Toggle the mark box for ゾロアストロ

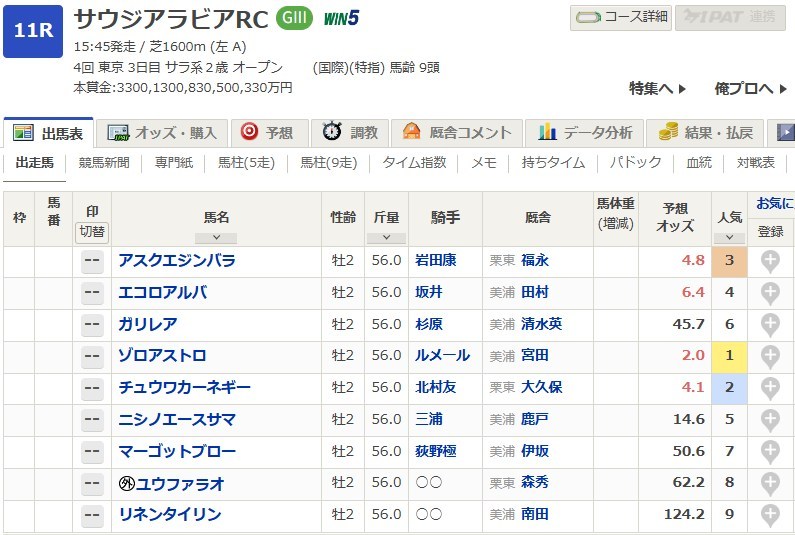point(92,356)
